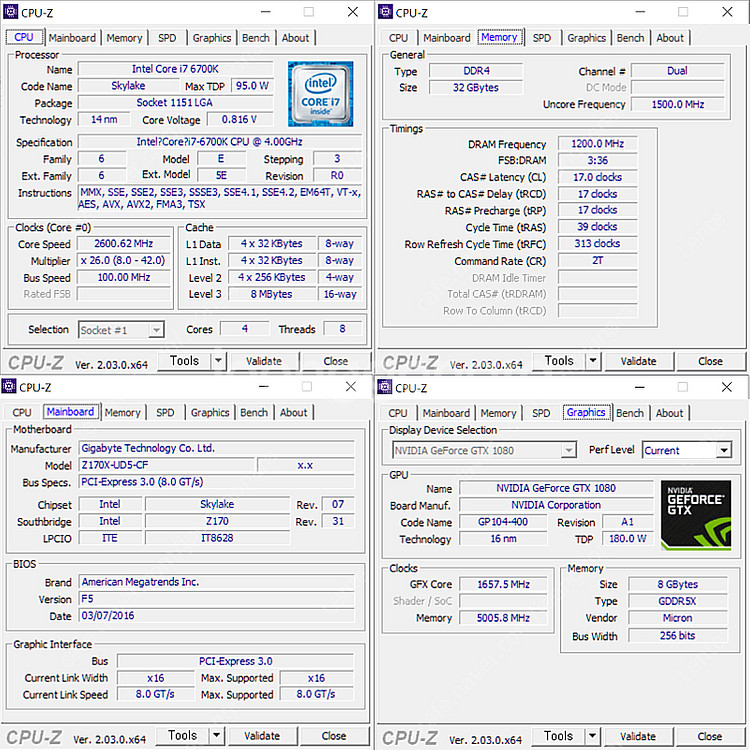
Task: Click the LPCIO chip value IT8628
Action: (217, 538)
